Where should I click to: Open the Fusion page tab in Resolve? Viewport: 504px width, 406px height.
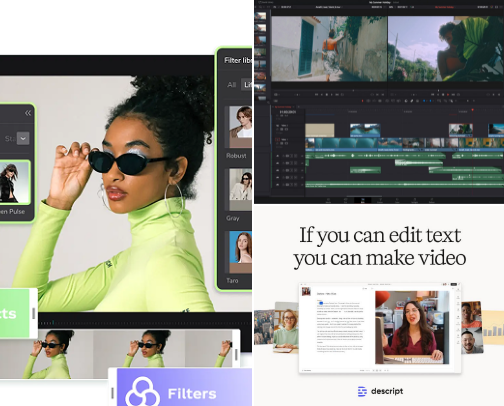pos(380,200)
